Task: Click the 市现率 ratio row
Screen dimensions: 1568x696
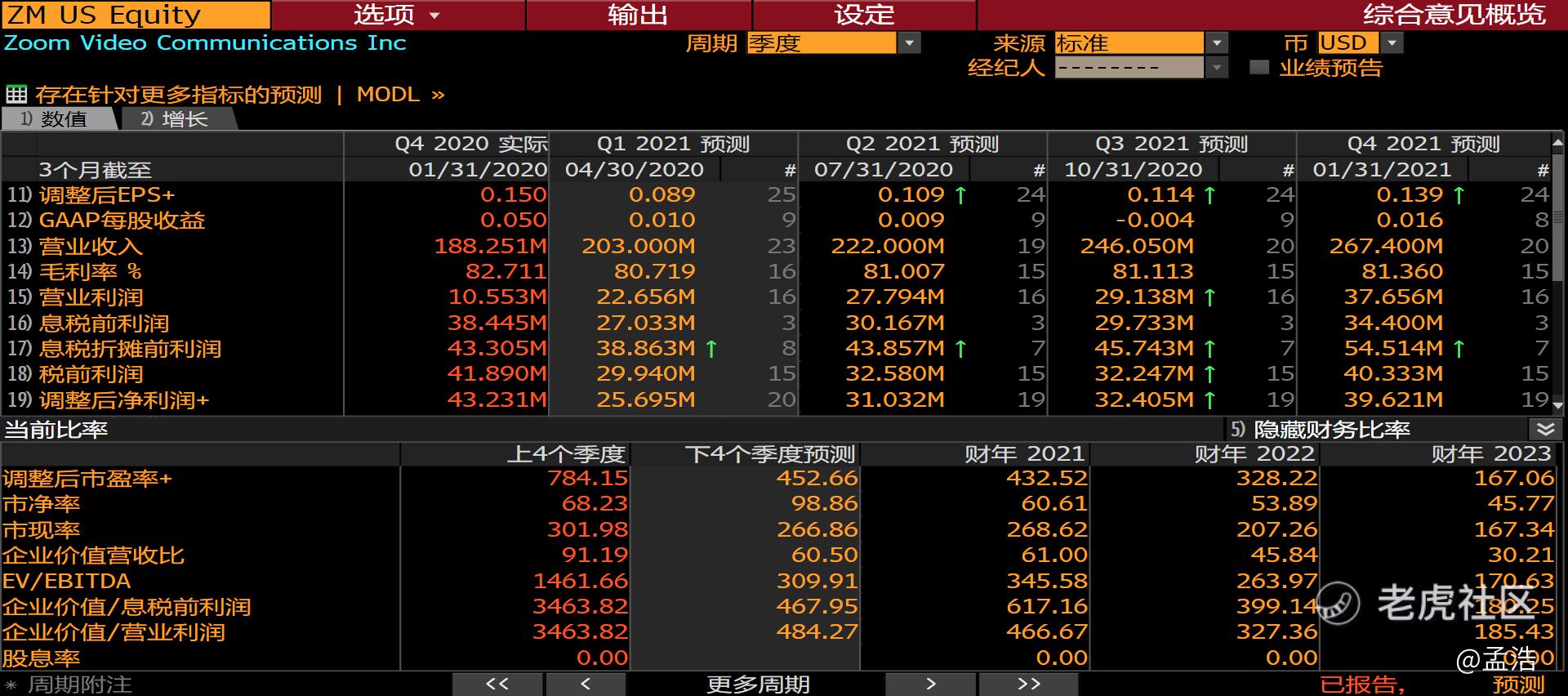Action: (x=42, y=530)
